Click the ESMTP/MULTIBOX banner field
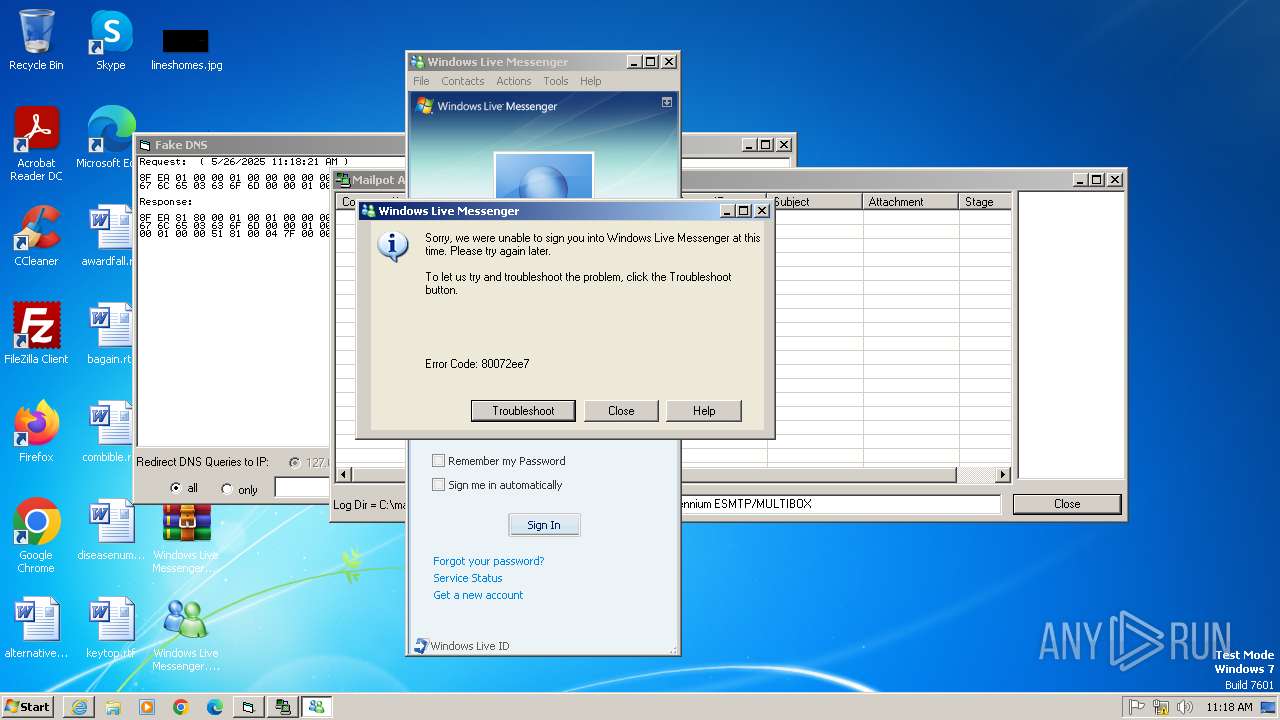 coord(840,504)
